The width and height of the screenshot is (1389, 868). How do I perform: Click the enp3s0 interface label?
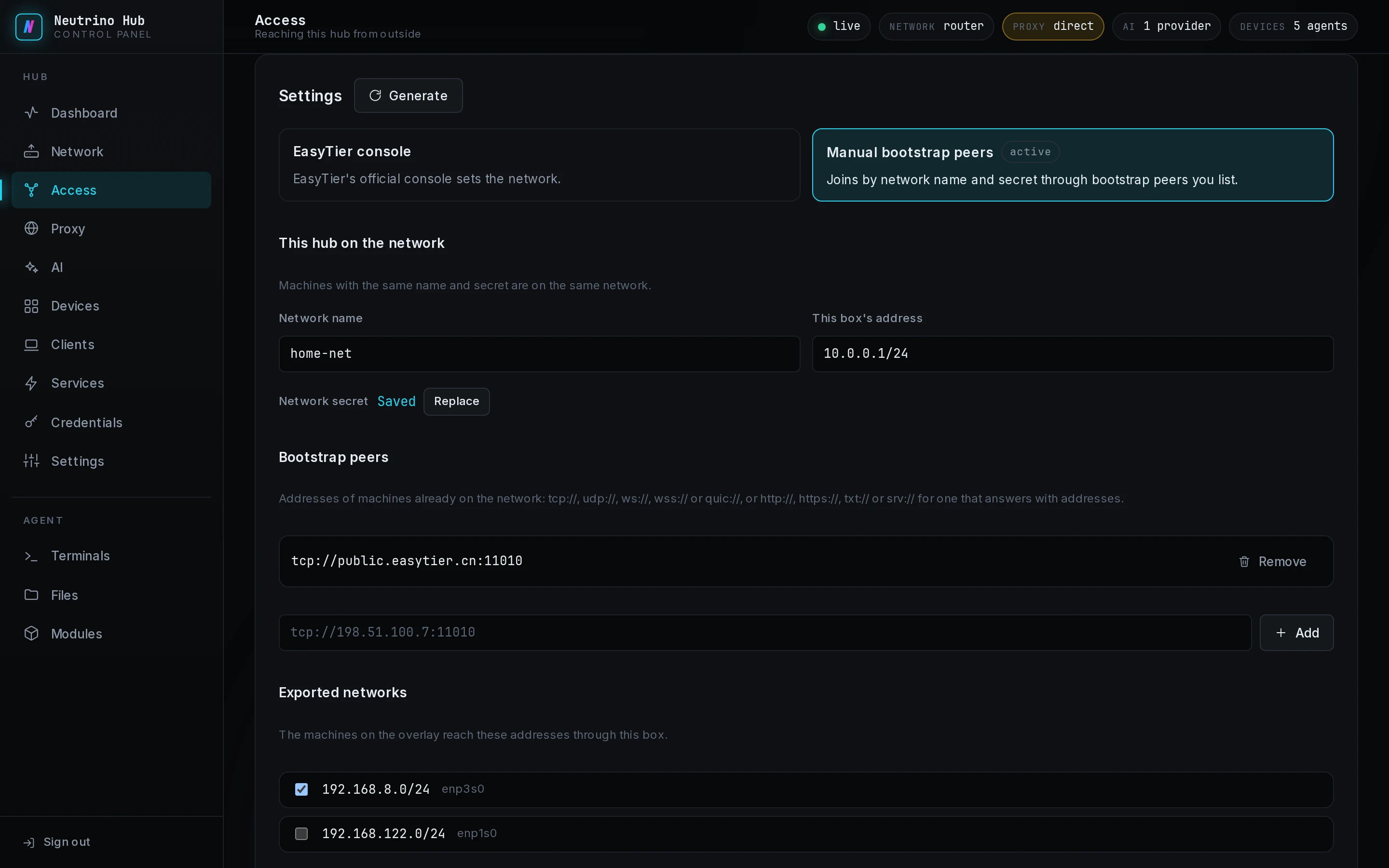[463, 789]
